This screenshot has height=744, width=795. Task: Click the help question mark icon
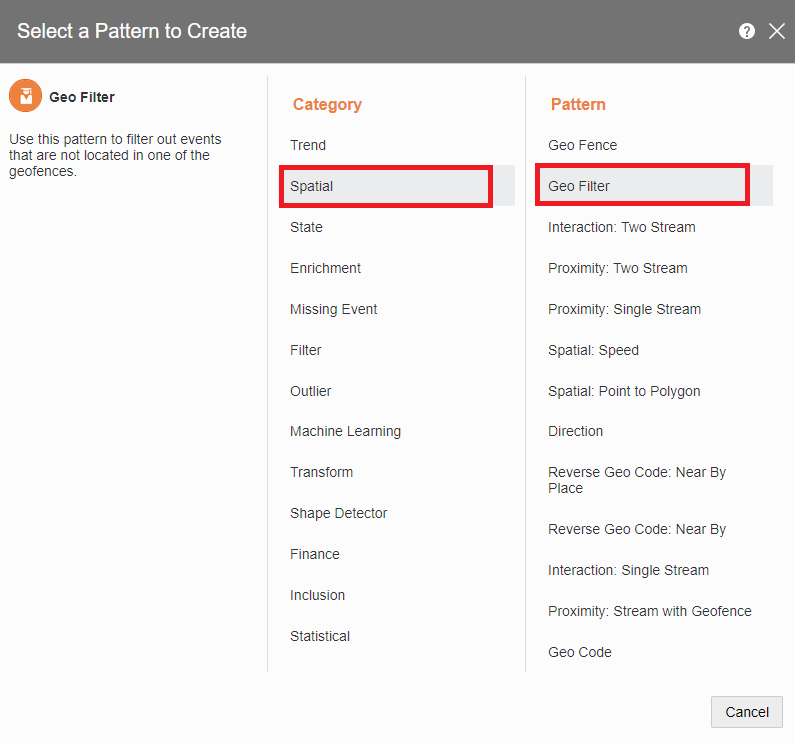point(746,31)
